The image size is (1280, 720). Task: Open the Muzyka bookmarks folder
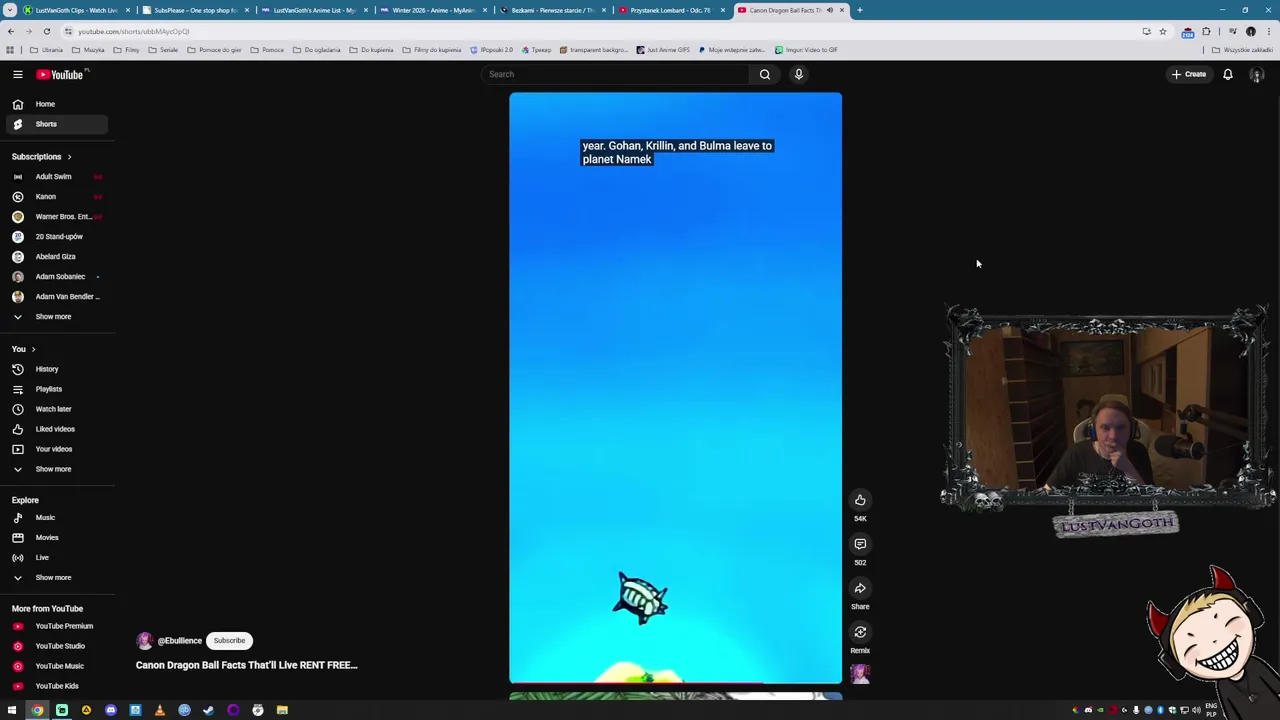[x=88, y=50]
